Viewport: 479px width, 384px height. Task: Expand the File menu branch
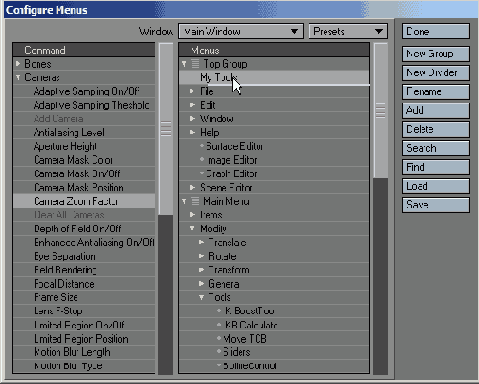[192, 91]
